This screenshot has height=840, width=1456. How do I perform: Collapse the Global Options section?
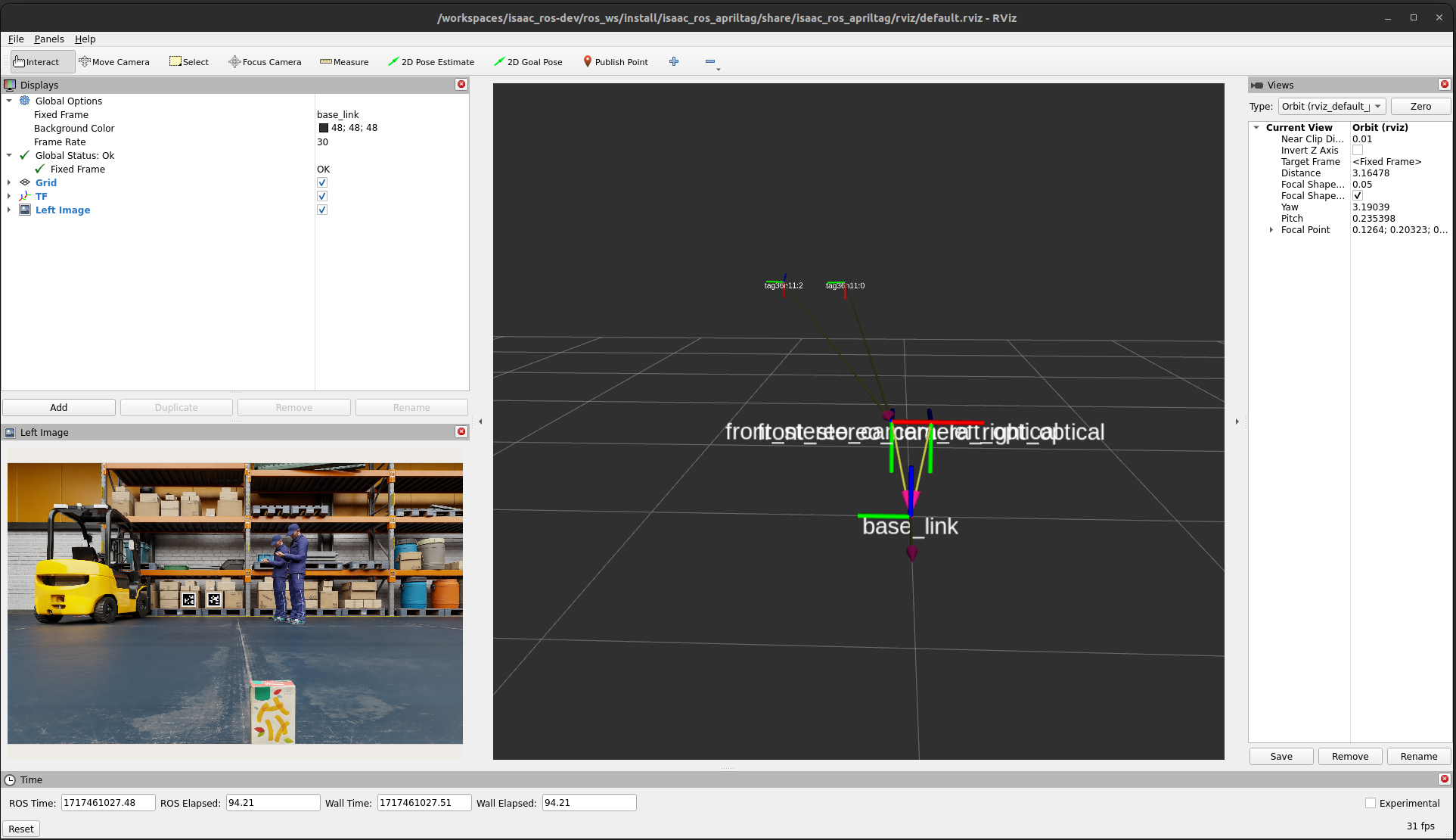(x=10, y=101)
